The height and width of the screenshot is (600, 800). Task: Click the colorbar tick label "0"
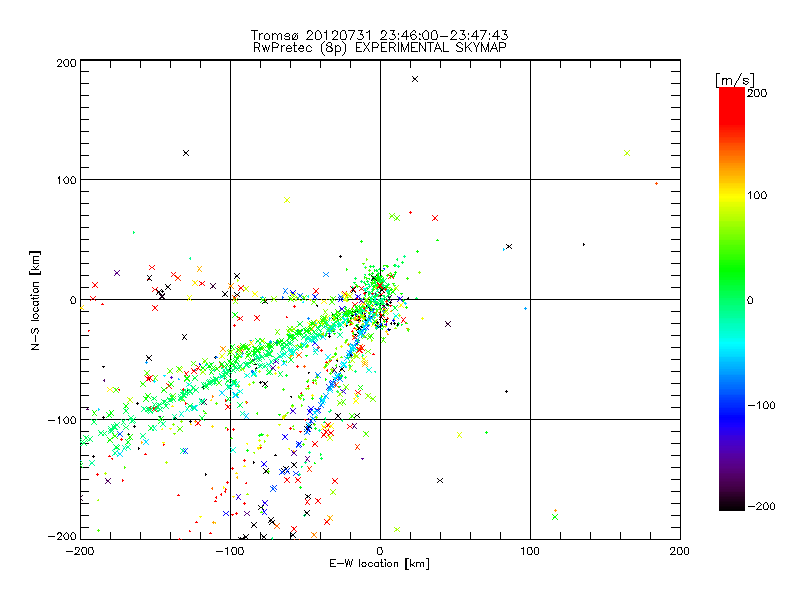750,300
